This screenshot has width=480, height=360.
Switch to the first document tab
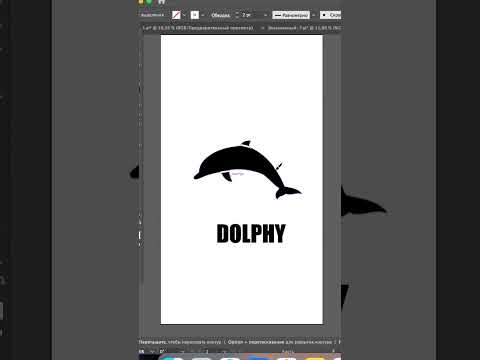coord(198,28)
